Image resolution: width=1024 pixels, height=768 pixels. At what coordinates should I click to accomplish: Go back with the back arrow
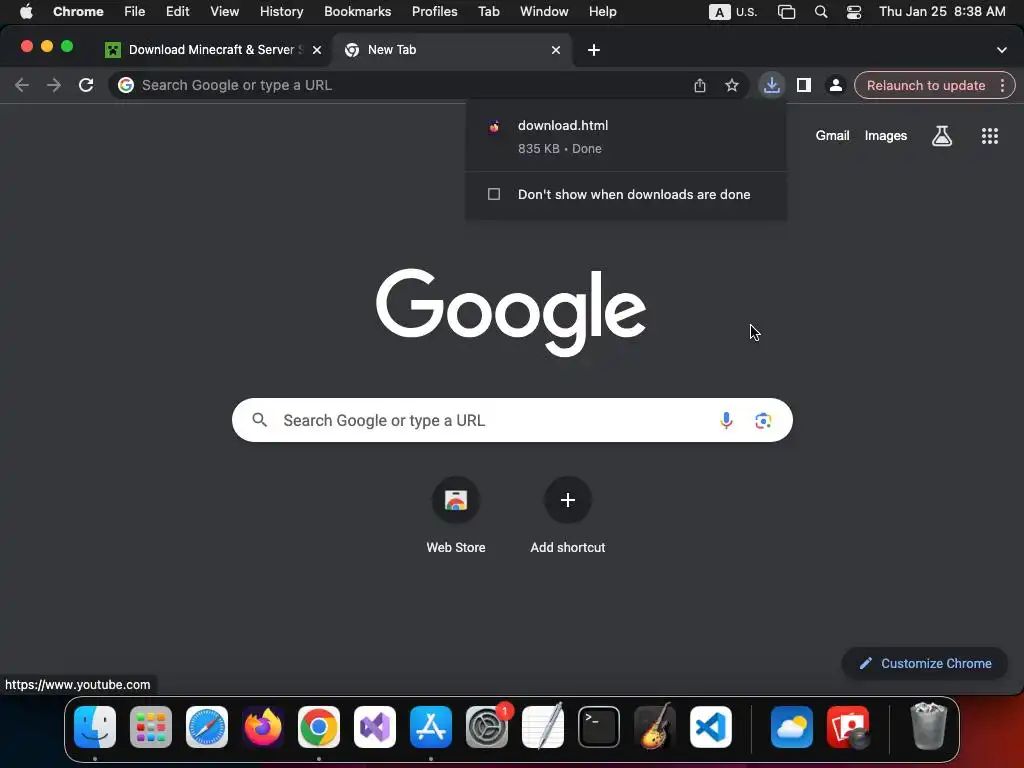click(x=22, y=85)
